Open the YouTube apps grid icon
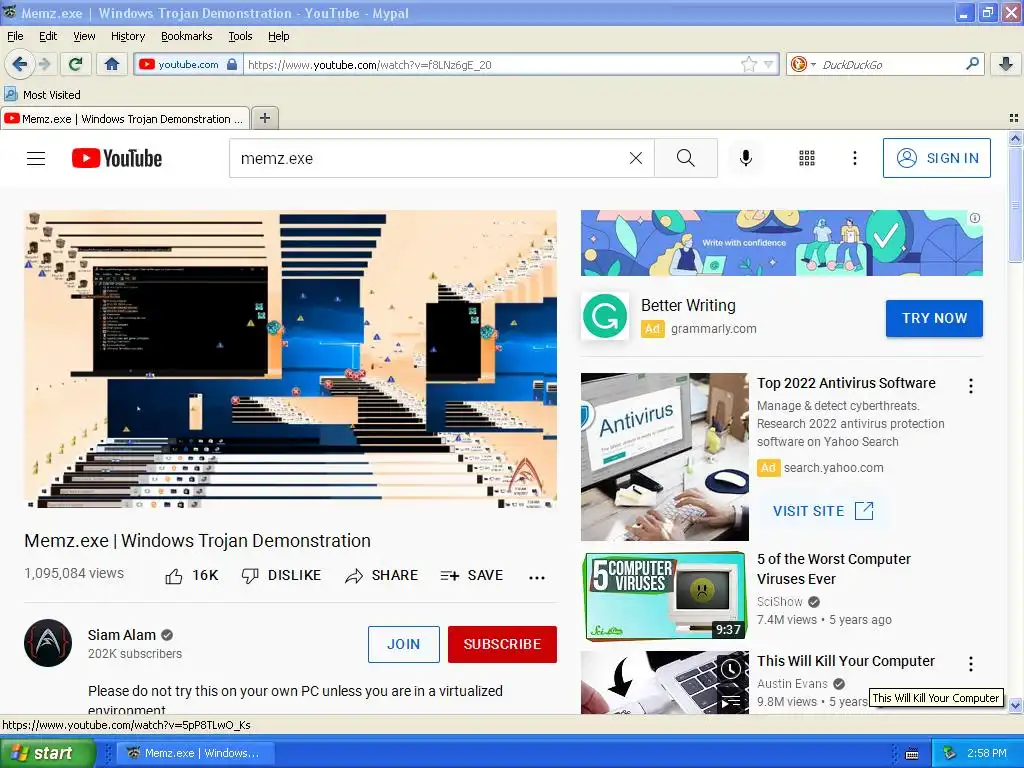Image resolution: width=1024 pixels, height=768 pixels. pos(807,158)
